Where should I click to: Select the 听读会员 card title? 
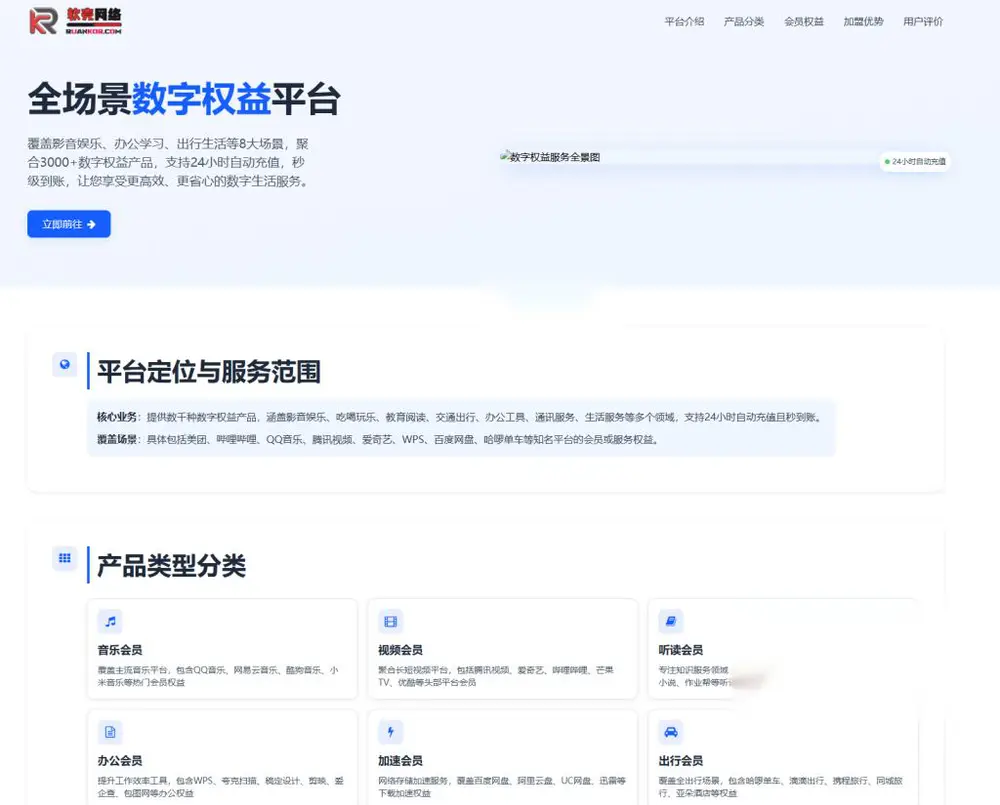(680, 650)
